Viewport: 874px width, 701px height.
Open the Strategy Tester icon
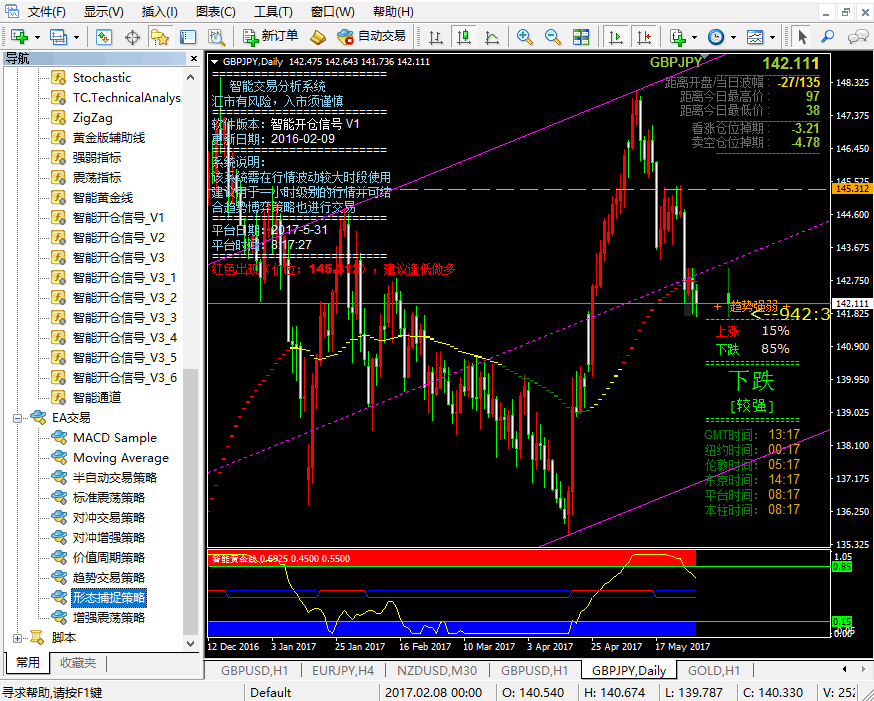(216, 37)
